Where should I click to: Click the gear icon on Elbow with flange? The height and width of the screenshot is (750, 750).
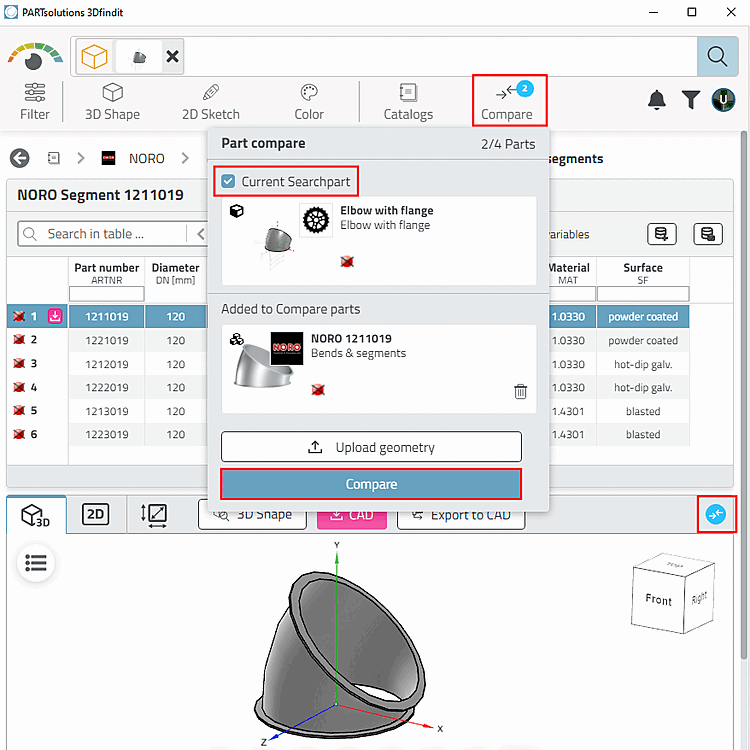coord(316,220)
